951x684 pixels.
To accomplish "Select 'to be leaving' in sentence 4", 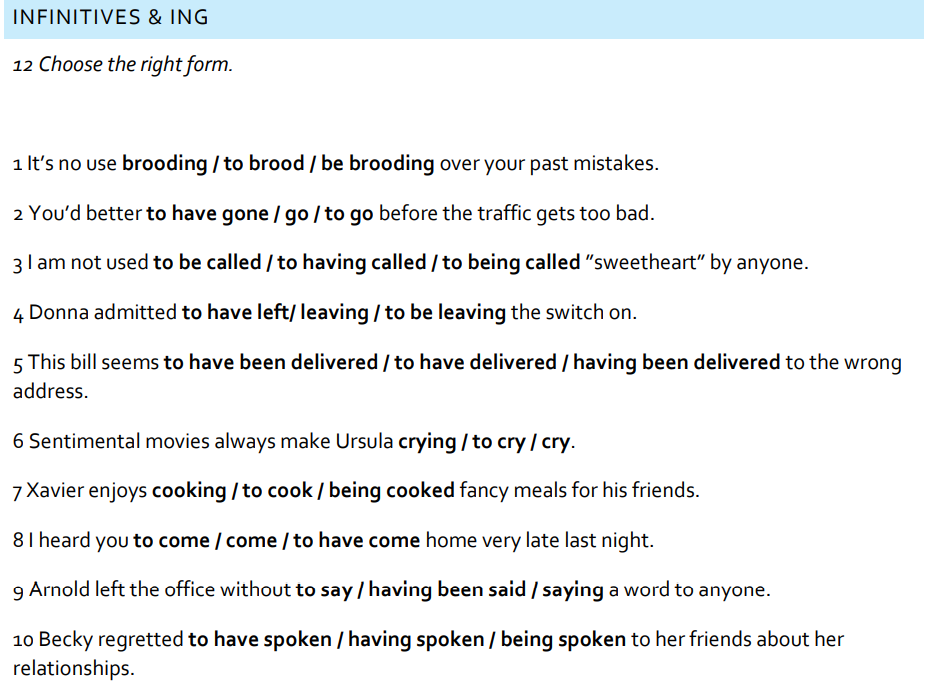I will 445,312.
